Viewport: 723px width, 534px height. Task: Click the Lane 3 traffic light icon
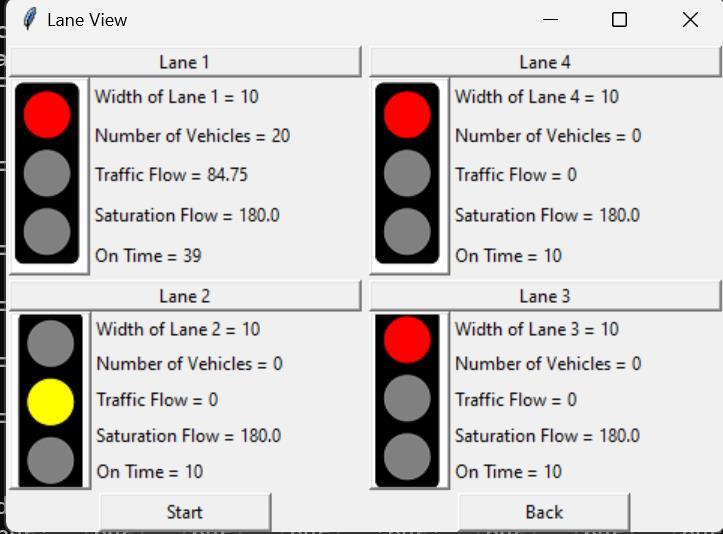click(x=407, y=401)
